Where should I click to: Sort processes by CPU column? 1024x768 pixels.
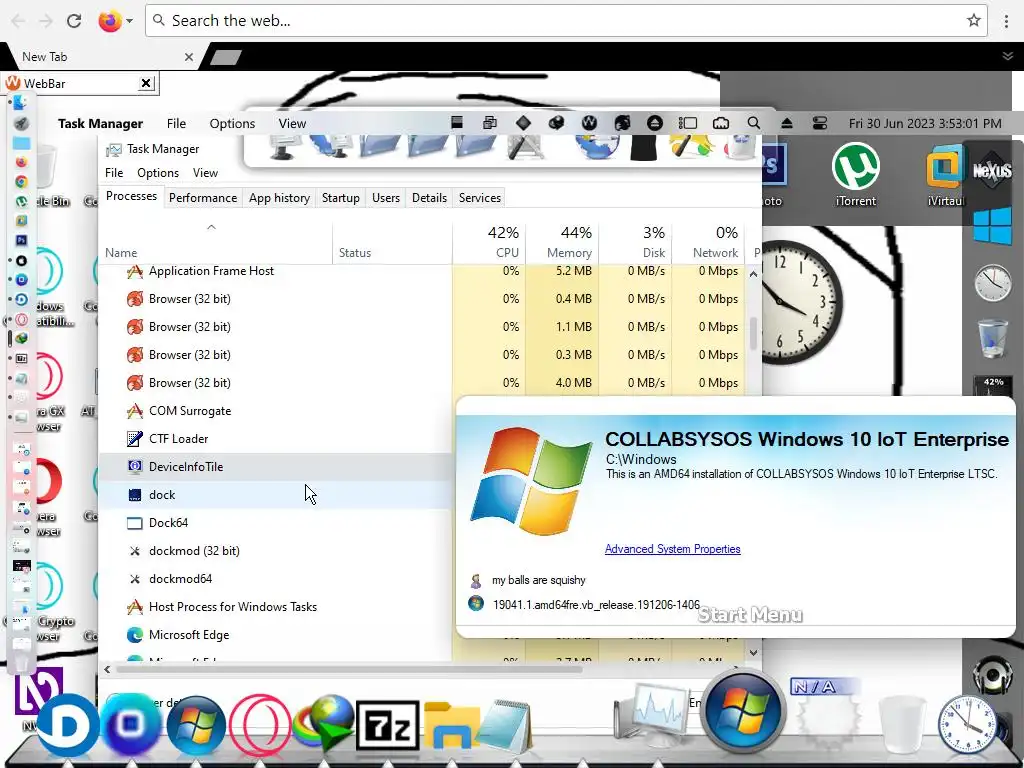click(490, 242)
